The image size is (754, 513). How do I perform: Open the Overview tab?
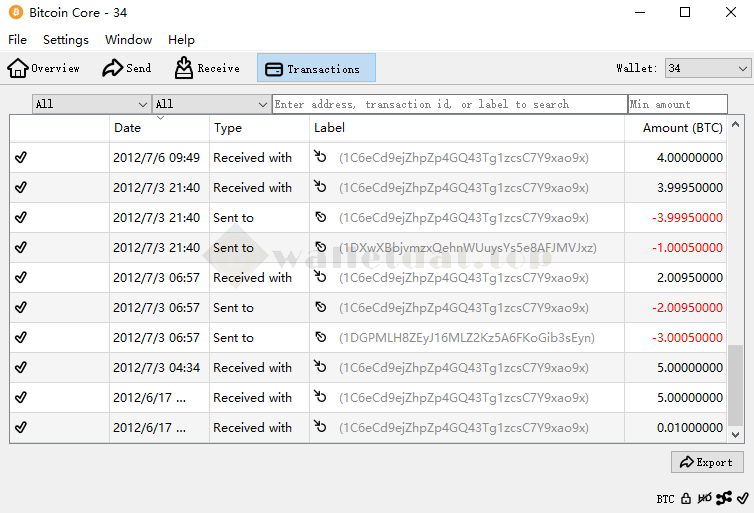pyautogui.click(x=44, y=68)
